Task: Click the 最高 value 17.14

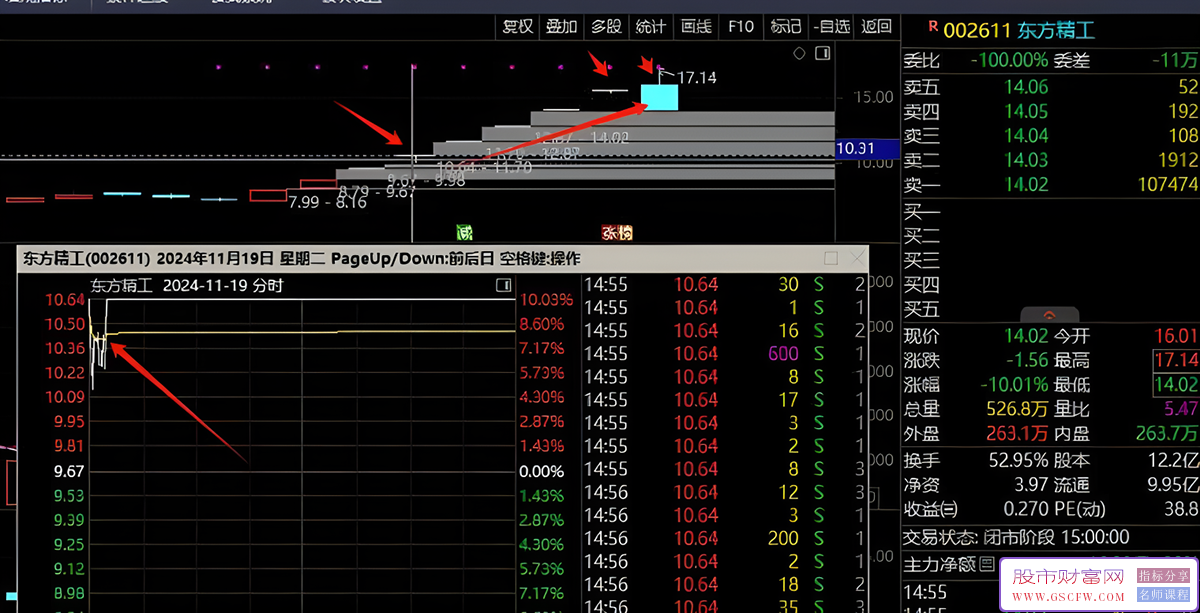Action: (1176, 359)
